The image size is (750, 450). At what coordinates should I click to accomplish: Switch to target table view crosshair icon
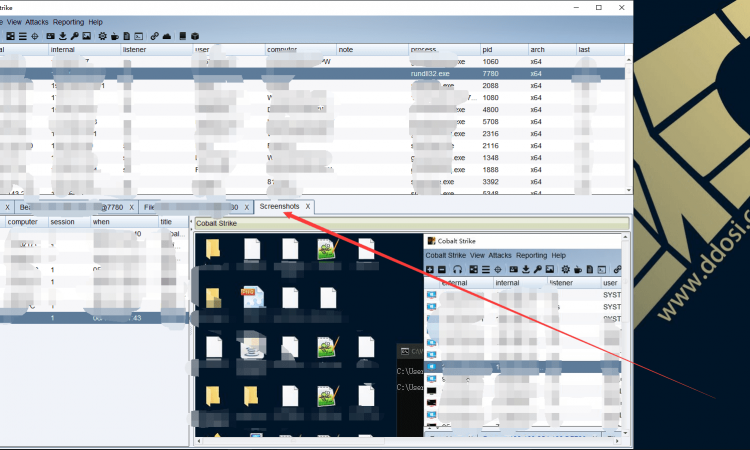(x=34, y=36)
